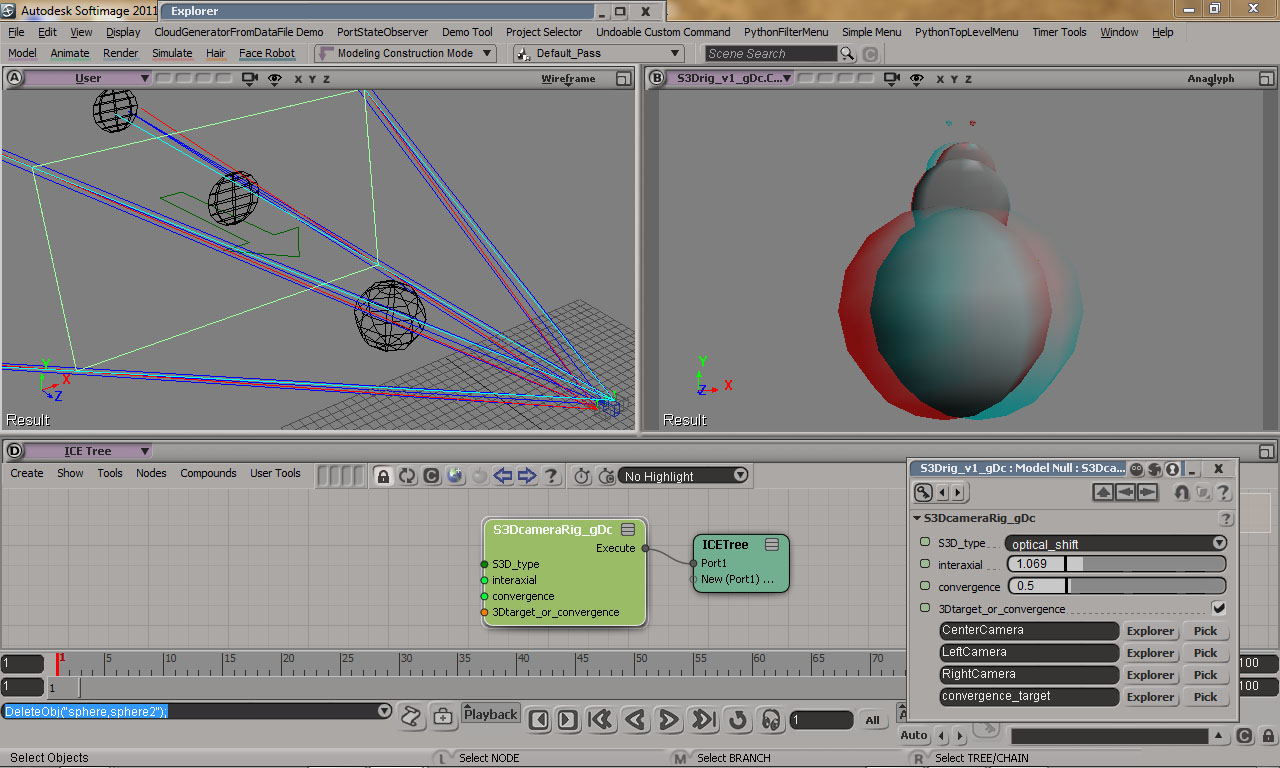Screen dimensions: 1280x768
Task: Toggle S3D_type animation icon
Action: (925, 542)
